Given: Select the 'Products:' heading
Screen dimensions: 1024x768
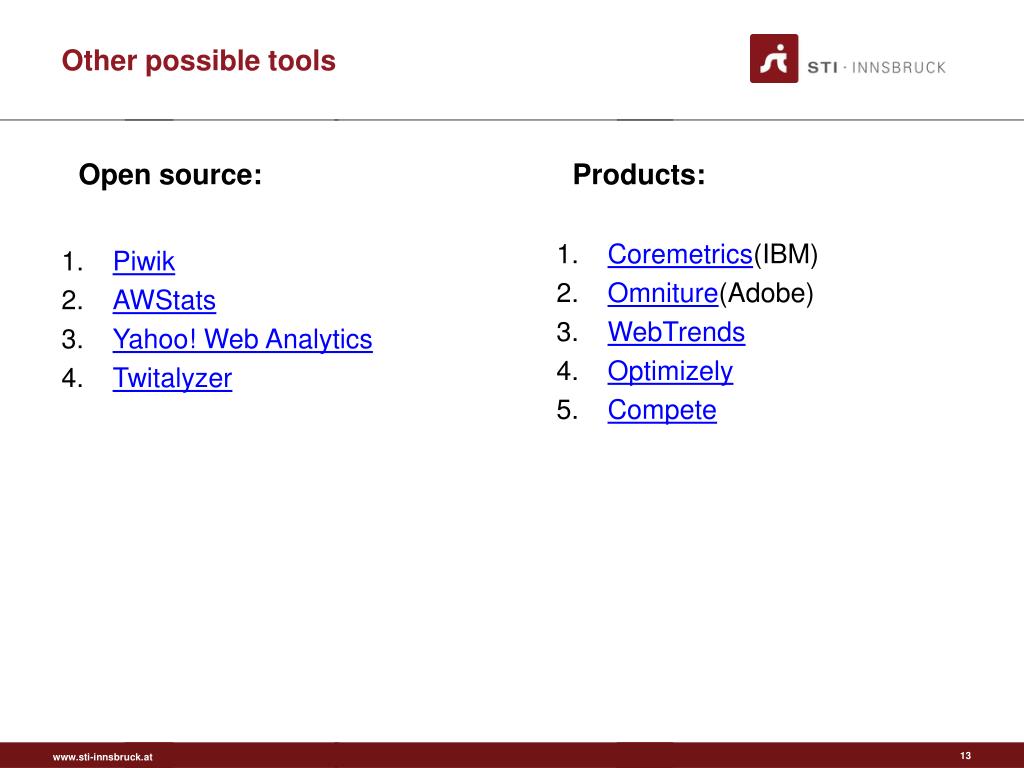Looking at the screenshot, I should 639,175.
